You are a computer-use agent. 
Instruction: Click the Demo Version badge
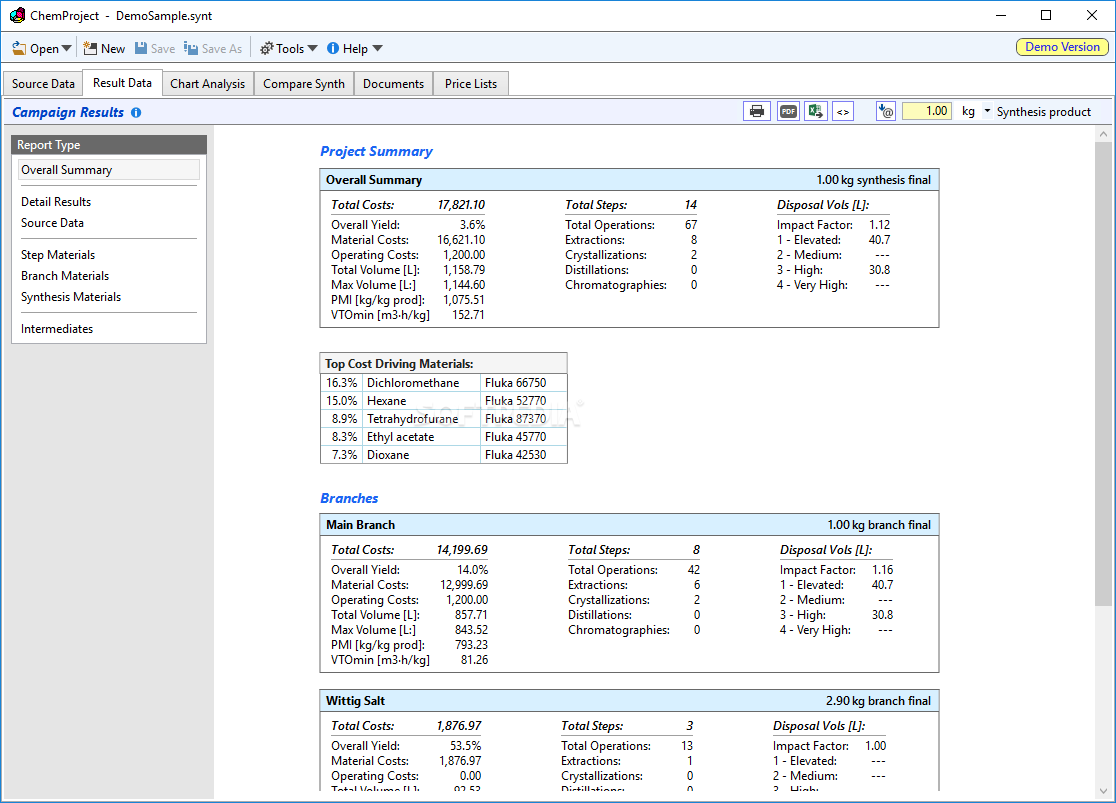pyautogui.click(x=1062, y=47)
